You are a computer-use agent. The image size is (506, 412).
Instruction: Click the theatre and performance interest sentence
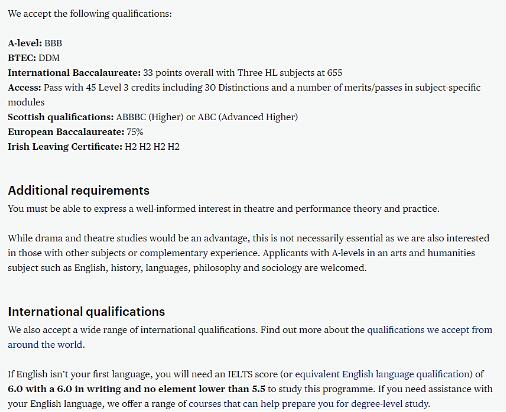point(224,209)
